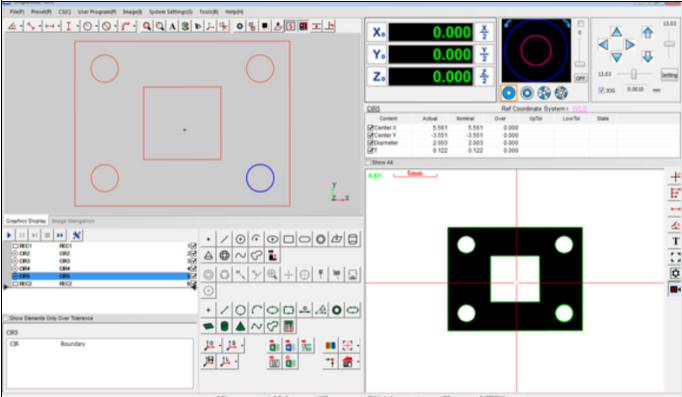682x397 pixels.
Task: Run the measurement program with play button
Action: pos(9,235)
